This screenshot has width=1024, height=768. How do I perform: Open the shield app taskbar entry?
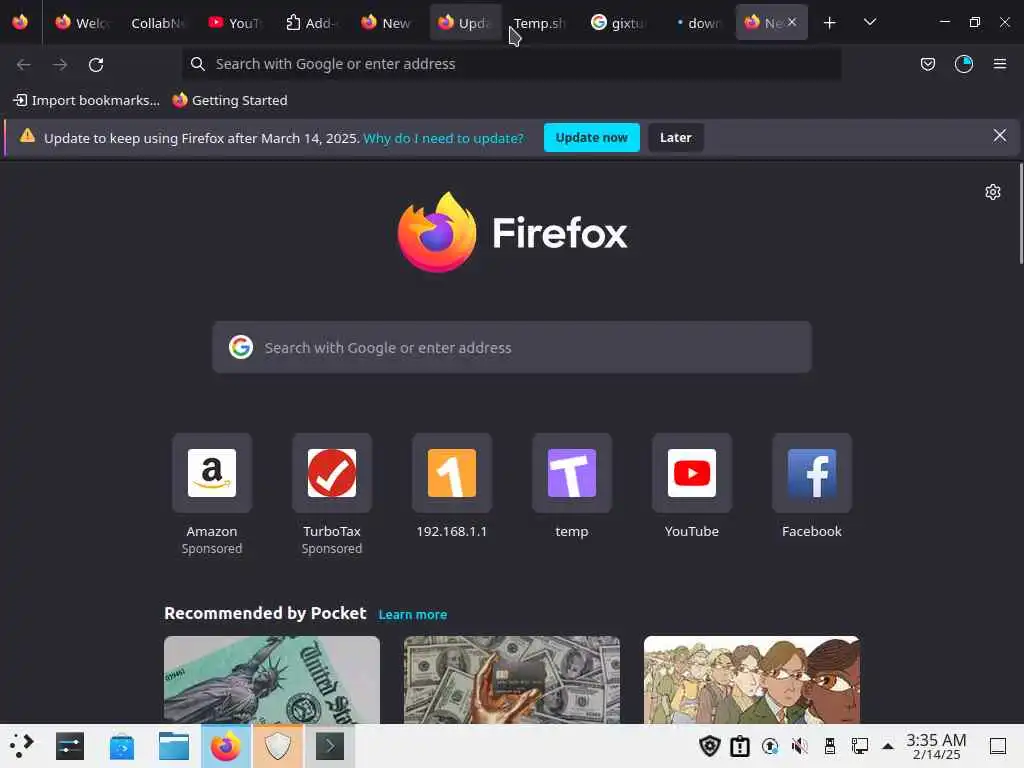point(278,746)
